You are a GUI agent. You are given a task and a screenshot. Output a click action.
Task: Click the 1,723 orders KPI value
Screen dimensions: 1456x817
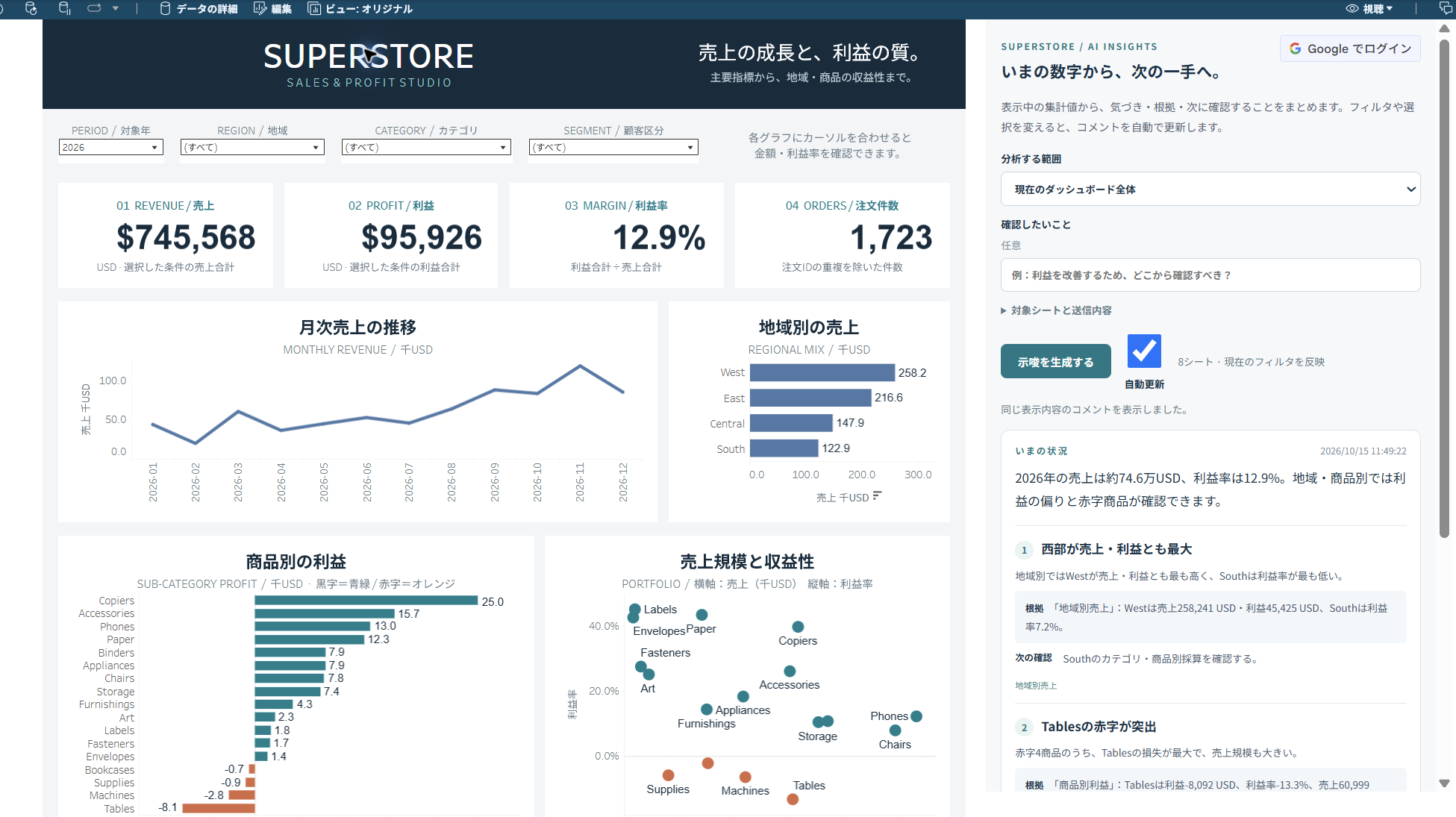coord(891,238)
